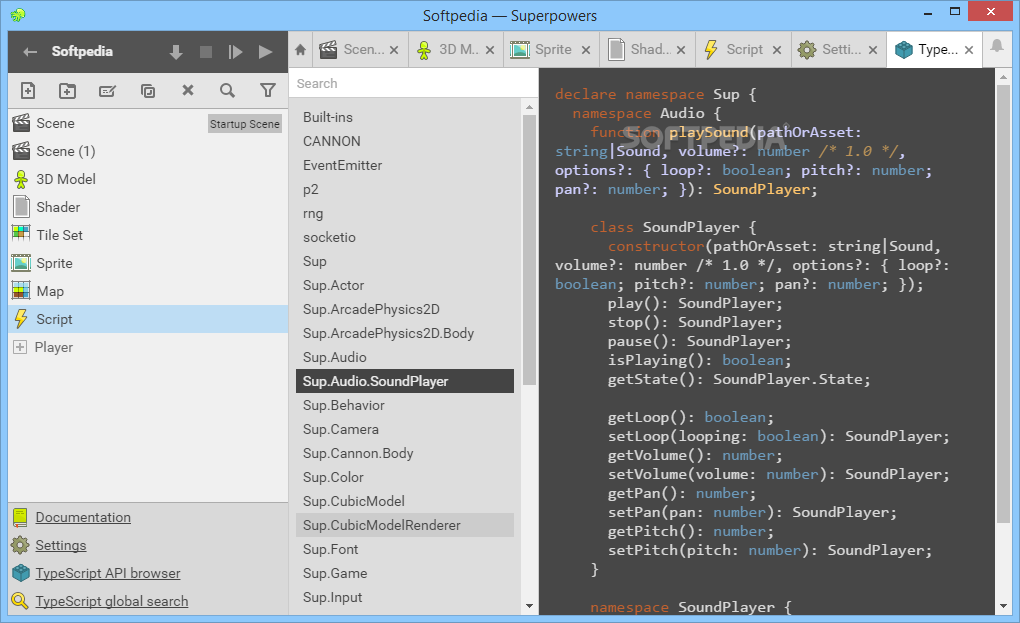Viewport: 1020px width, 623px height.
Task: Select Sup.Font in the API list
Action: [x=405, y=550]
